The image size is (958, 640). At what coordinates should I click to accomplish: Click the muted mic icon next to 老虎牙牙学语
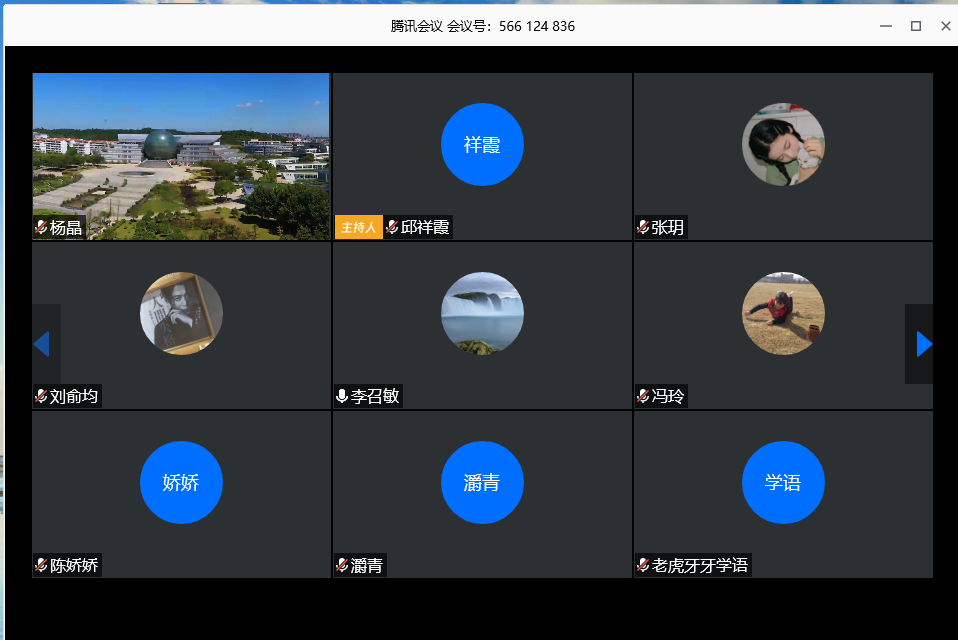(x=643, y=566)
